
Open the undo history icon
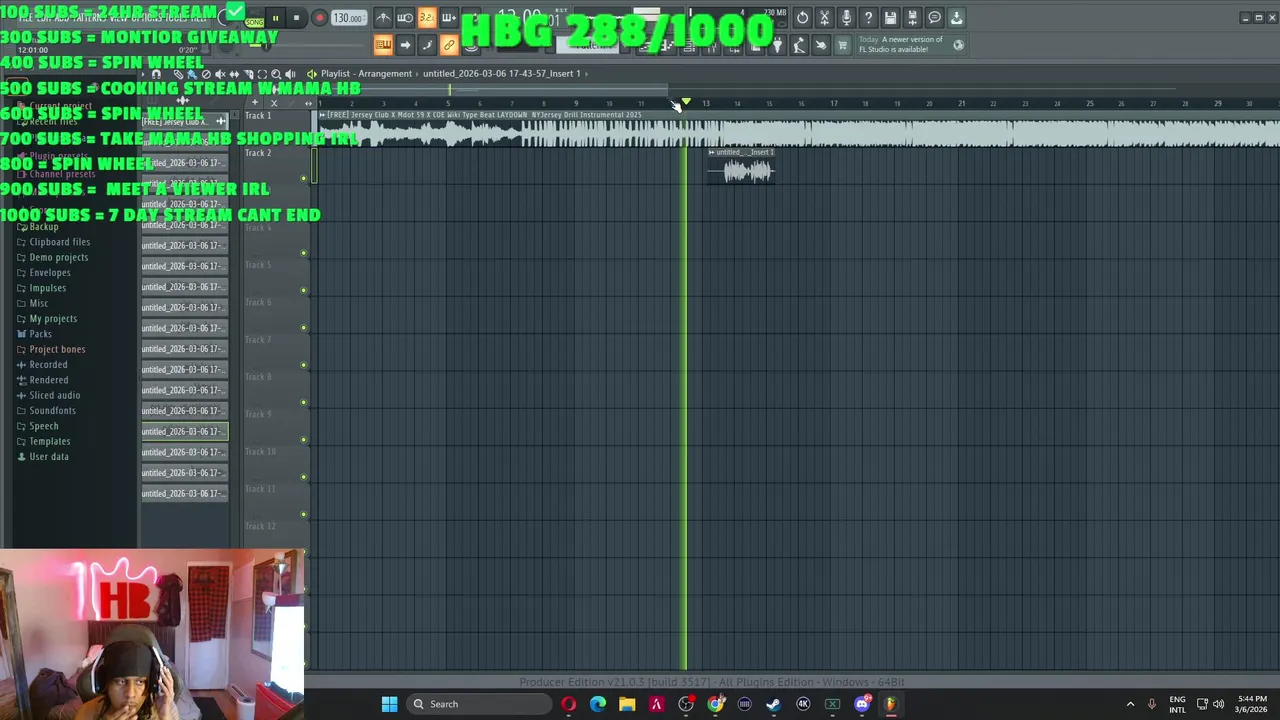click(x=802, y=18)
